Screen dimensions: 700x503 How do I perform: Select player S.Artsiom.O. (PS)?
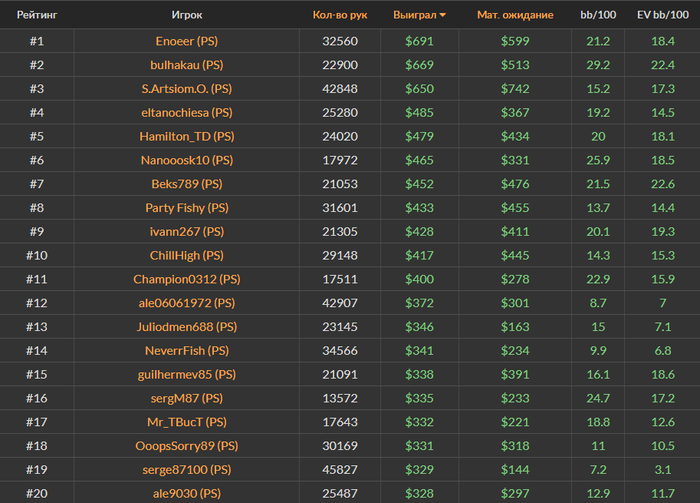pos(187,89)
